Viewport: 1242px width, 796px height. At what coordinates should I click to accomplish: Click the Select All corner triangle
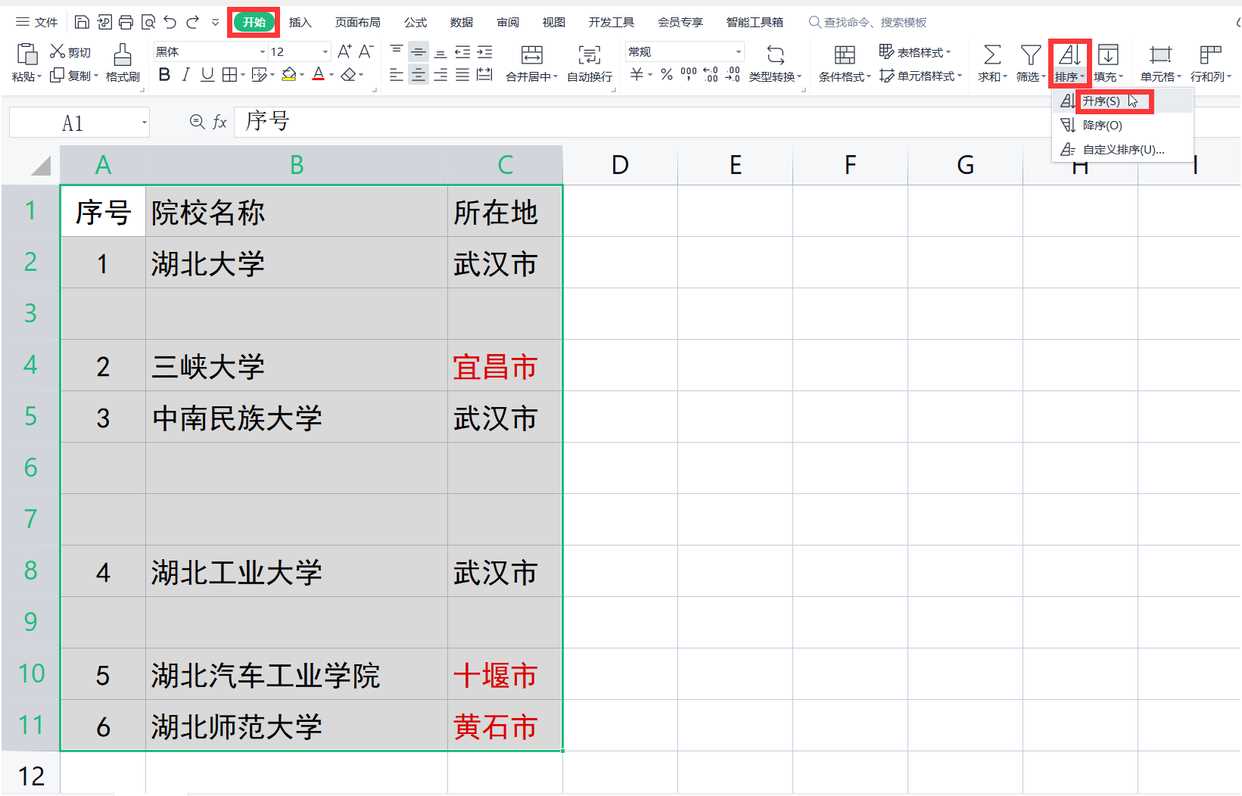41,166
